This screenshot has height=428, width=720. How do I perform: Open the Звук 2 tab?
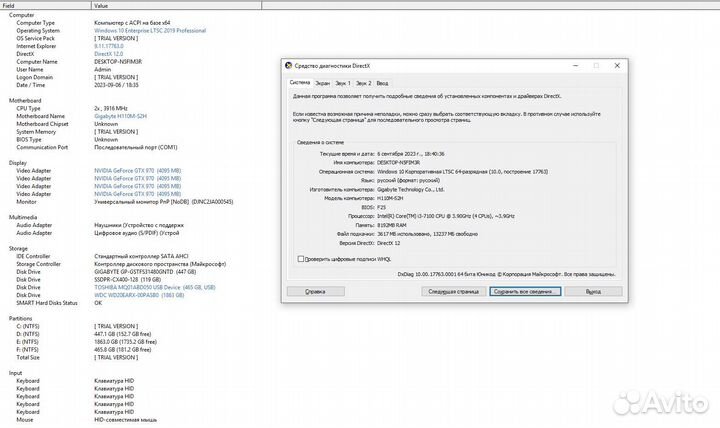[x=363, y=83]
